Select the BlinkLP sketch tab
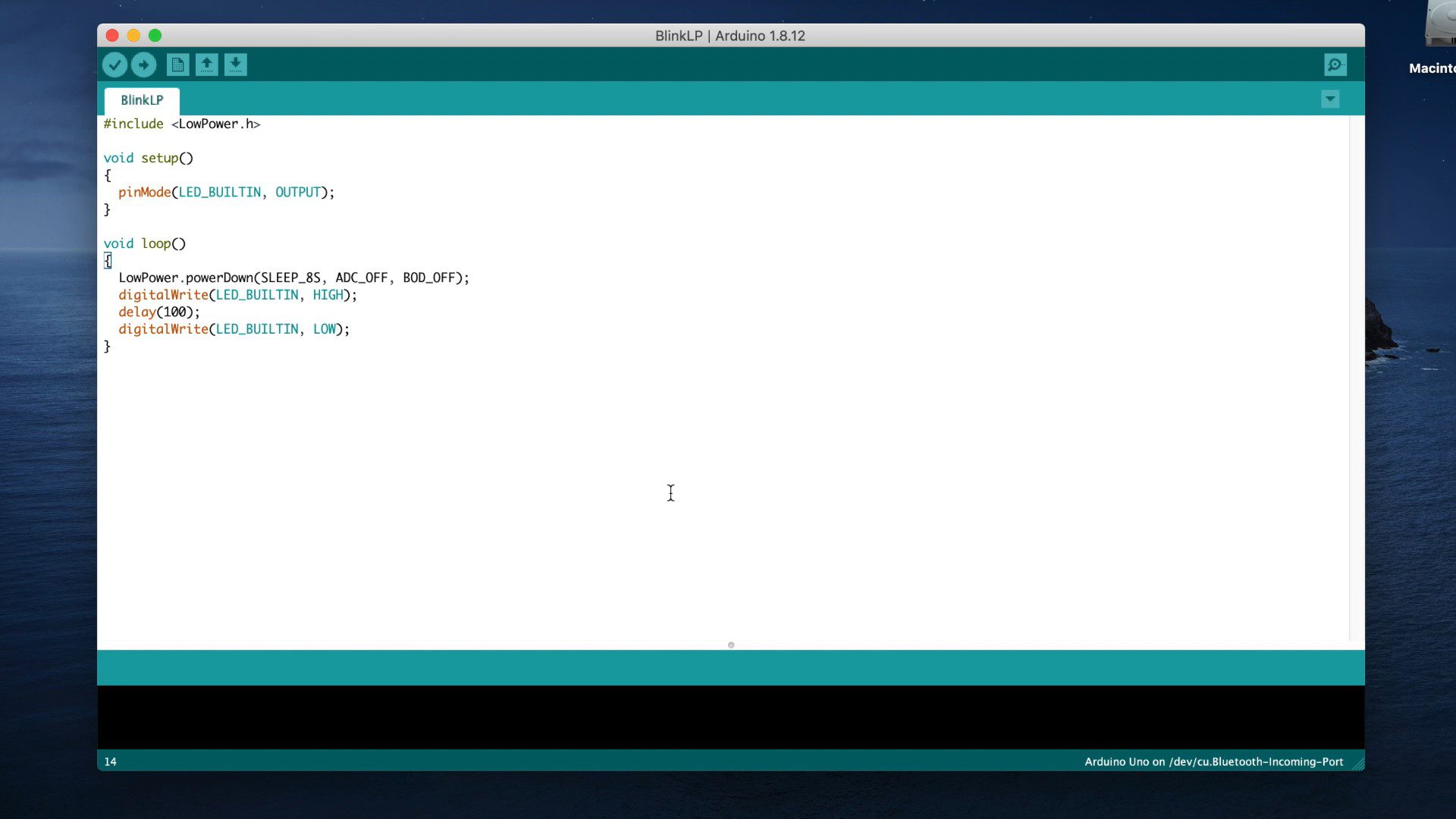 coord(142,100)
